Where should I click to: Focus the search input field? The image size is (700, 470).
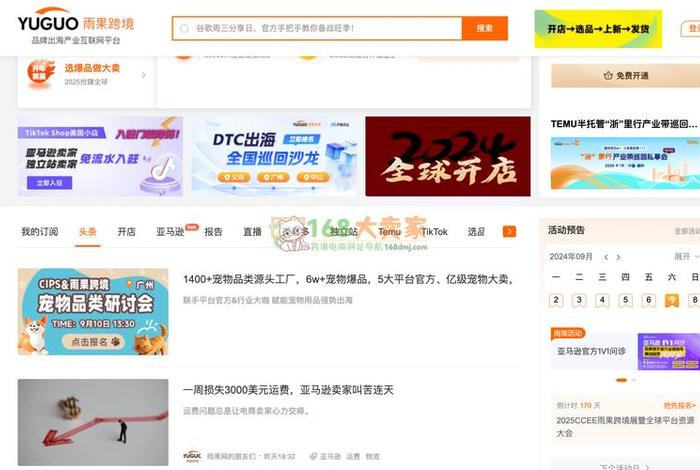pos(317,29)
